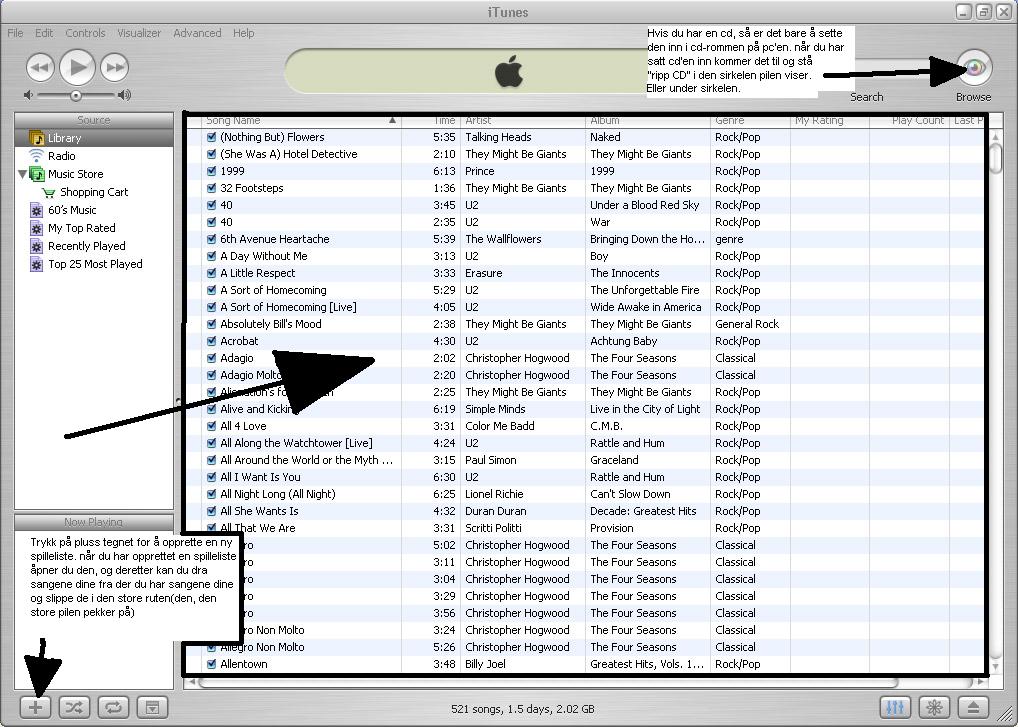Uncheck Allentown song checkbox
This screenshot has width=1018, height=727.
[x=211, y=664]
